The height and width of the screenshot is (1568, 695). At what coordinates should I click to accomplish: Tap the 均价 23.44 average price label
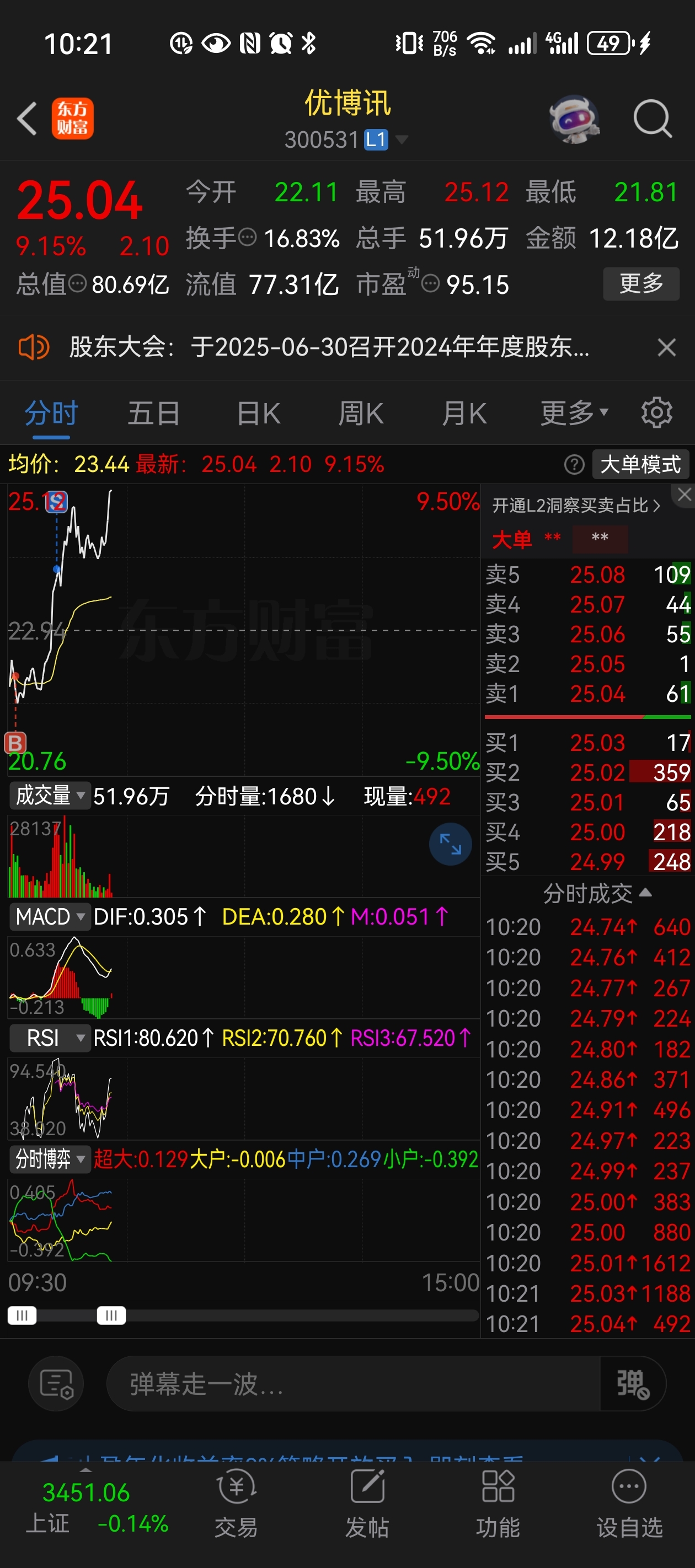(68, 464)
